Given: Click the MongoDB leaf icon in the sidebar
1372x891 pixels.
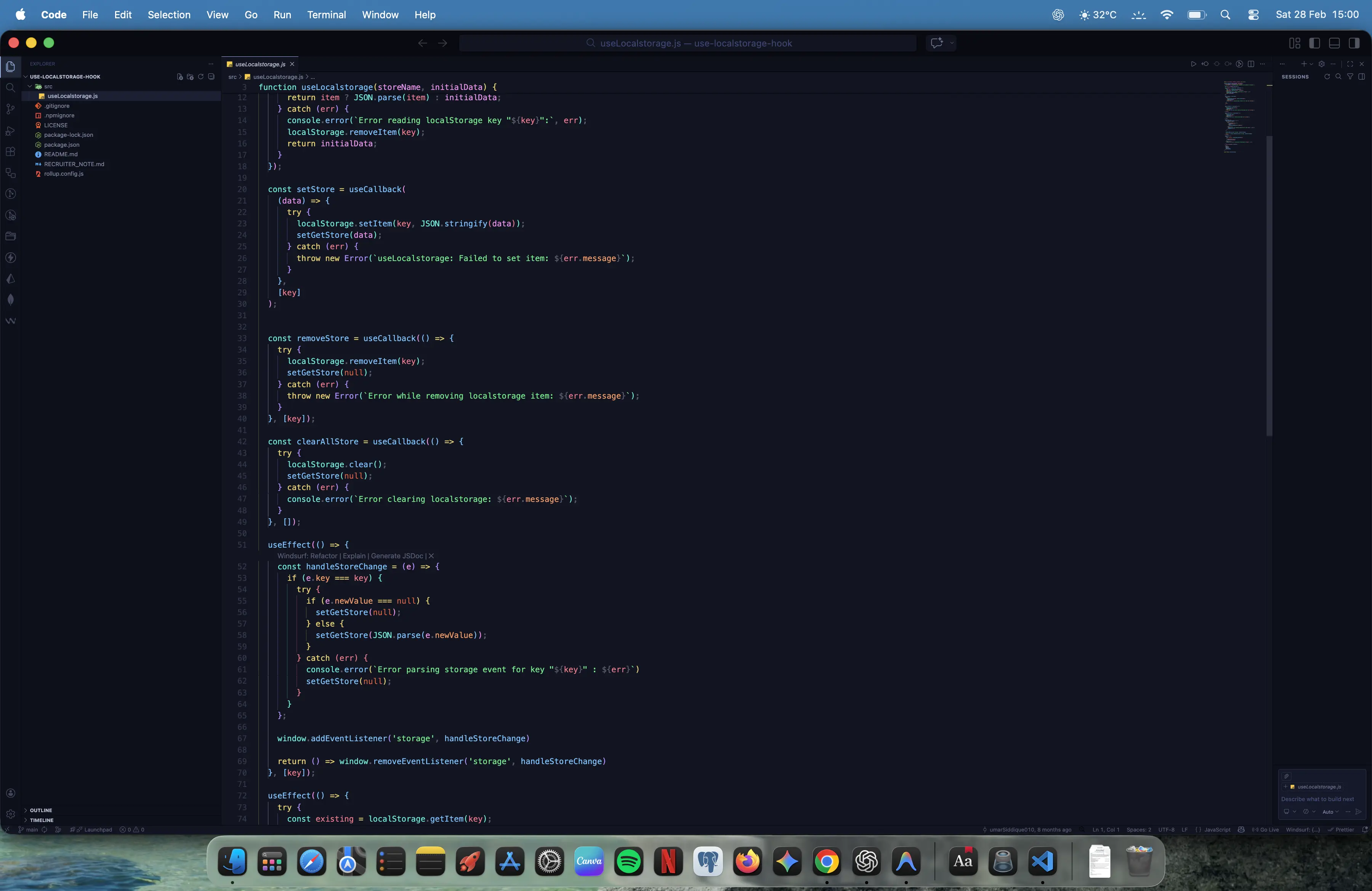Looking at the screenshot, I should pyautogui.click(x=10, y=299).
